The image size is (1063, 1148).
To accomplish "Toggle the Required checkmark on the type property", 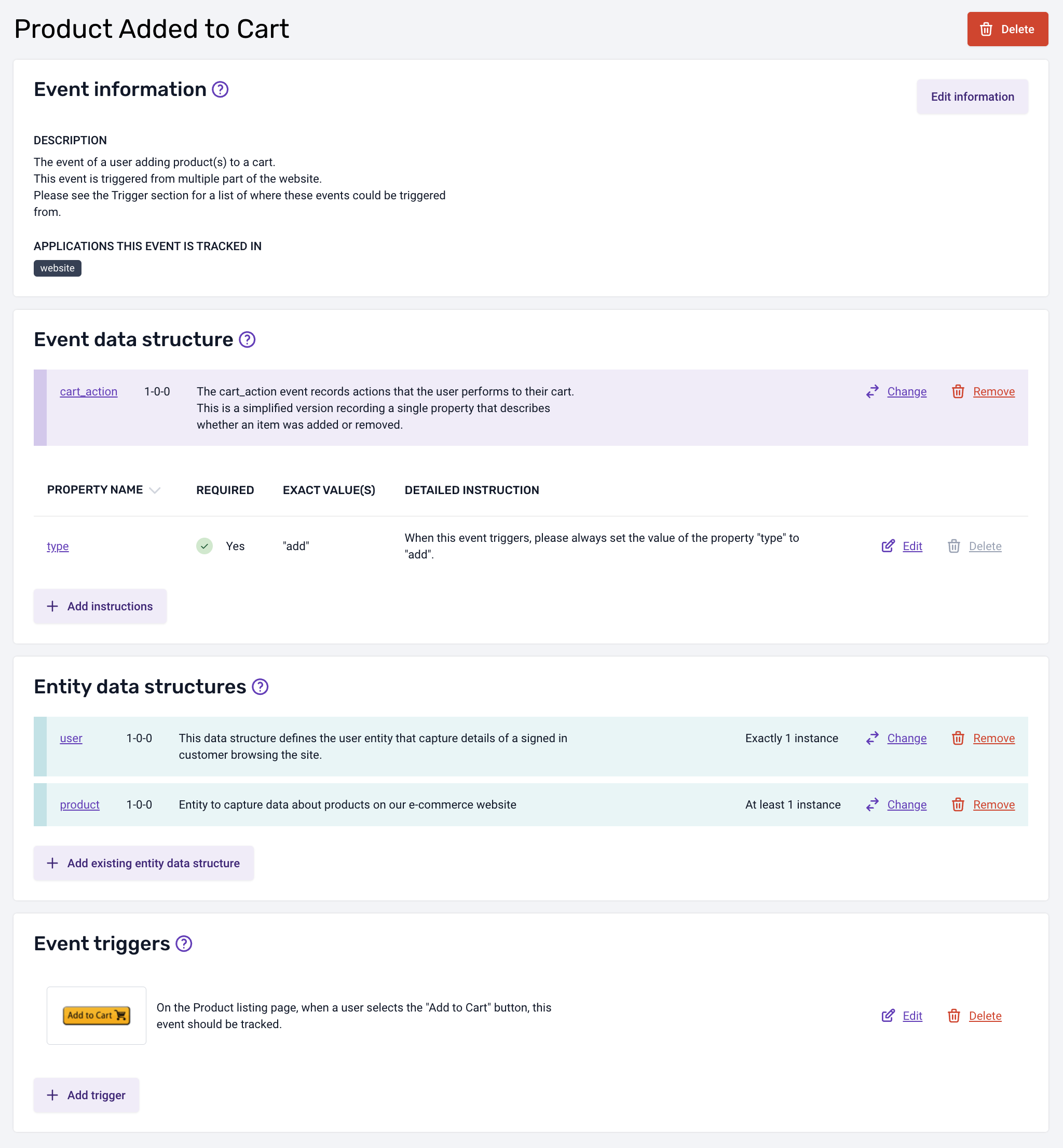I will pyautogui.click(x=204, y=546).
